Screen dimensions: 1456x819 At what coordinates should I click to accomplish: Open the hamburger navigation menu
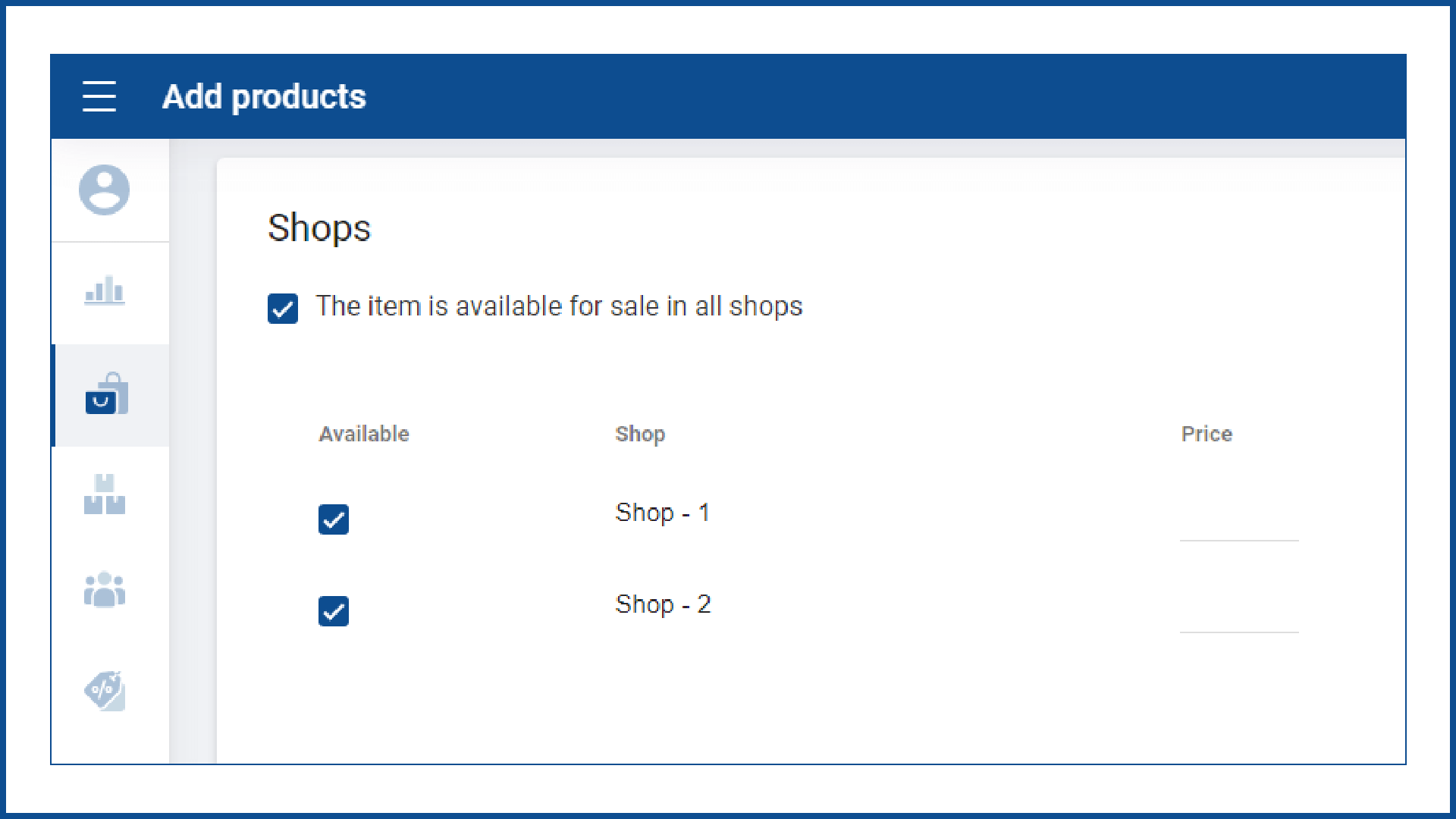point(99,96)
